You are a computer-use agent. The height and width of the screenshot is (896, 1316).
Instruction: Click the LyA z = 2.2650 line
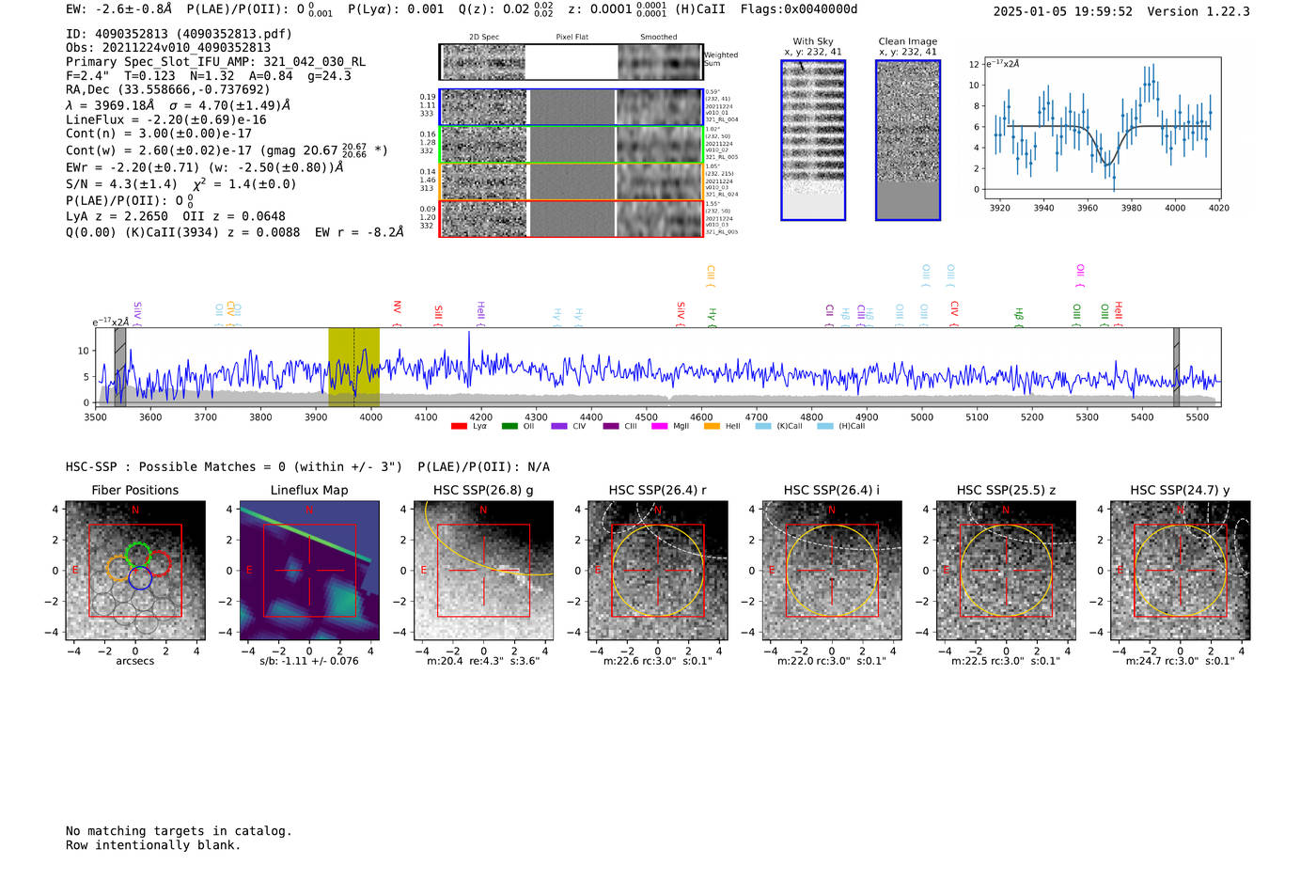coord(117,216)
